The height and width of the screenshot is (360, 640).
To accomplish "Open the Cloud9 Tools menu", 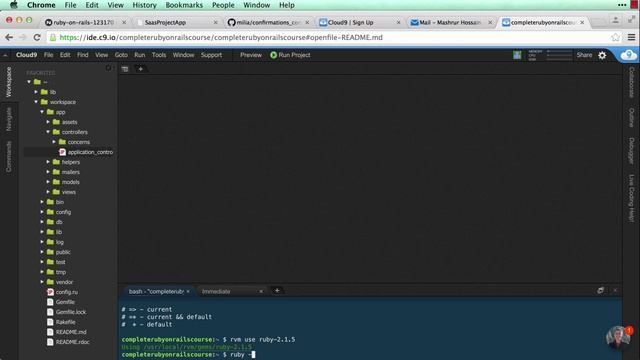I will point(159,55).
